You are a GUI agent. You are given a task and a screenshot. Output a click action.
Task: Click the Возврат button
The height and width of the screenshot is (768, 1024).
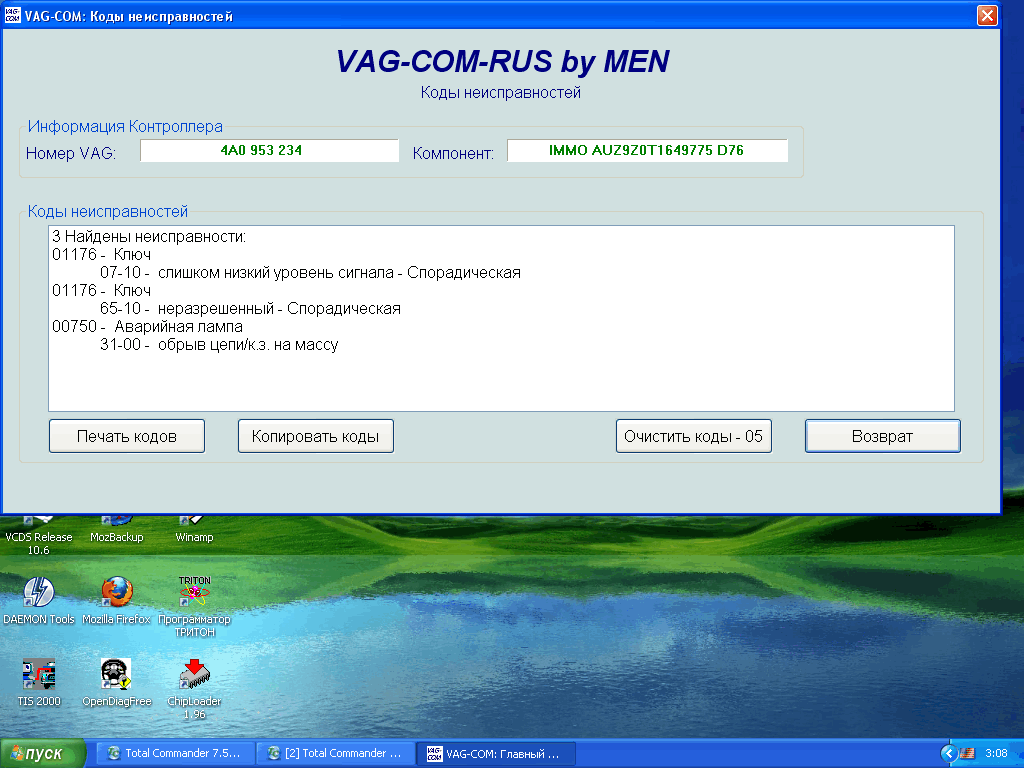882,436
